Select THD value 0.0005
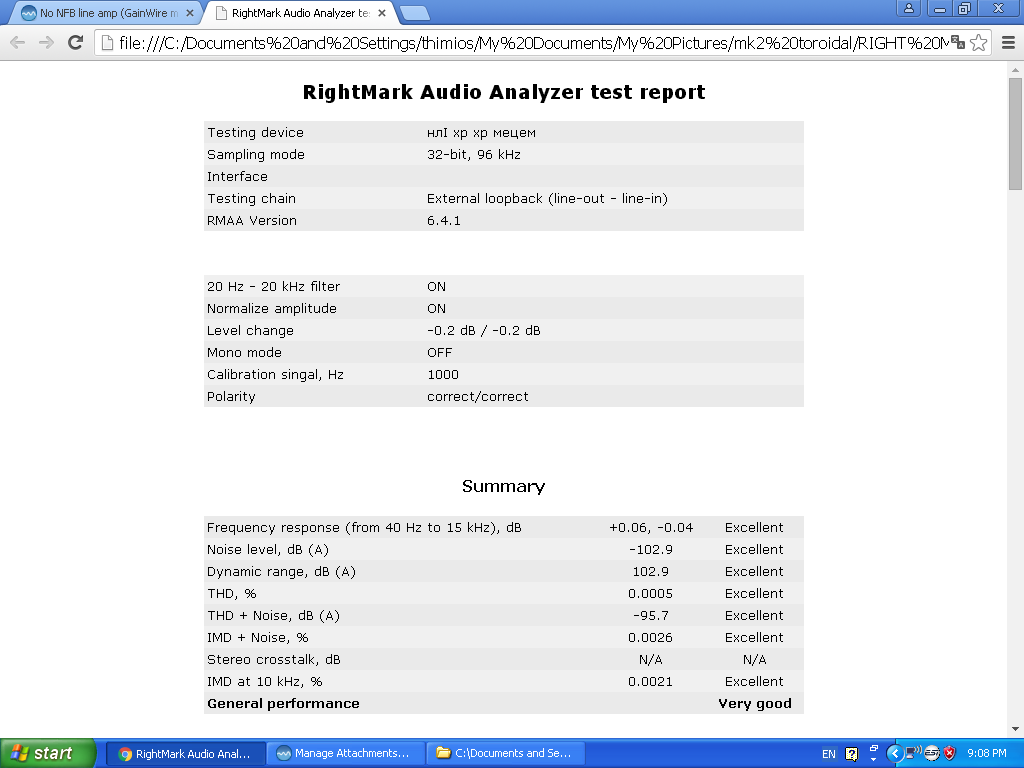 pos(650,594)
